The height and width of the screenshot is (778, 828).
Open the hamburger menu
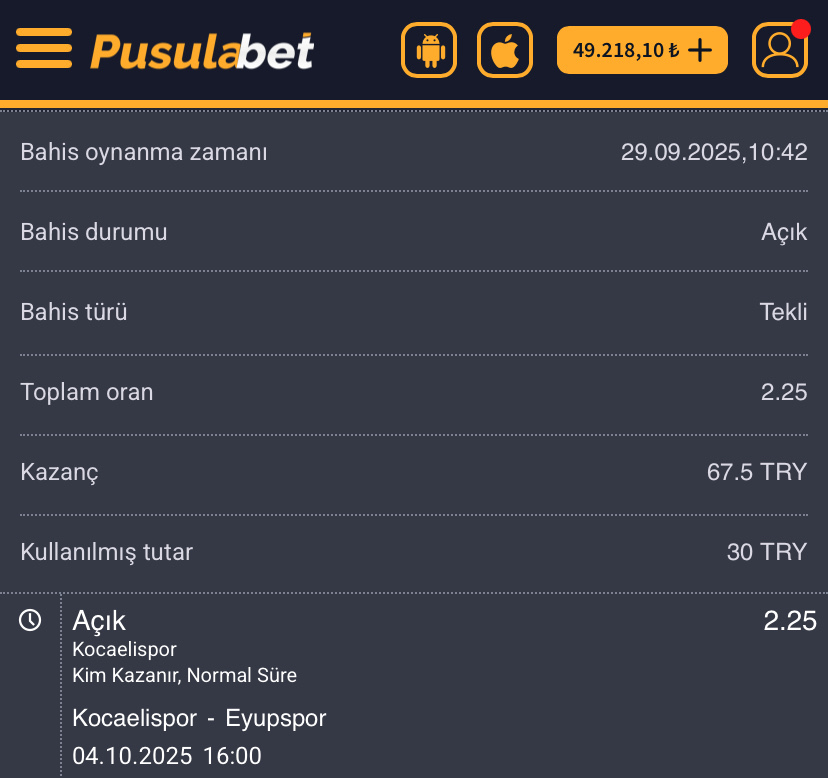(44, 48)
